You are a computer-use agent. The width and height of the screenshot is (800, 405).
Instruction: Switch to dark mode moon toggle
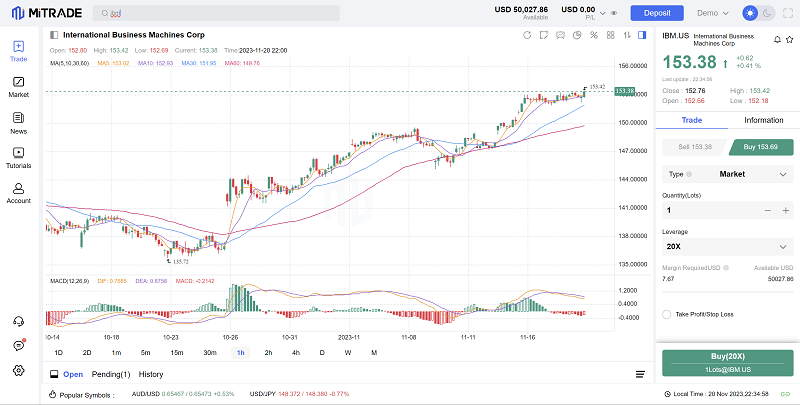(x=768, y=13)
